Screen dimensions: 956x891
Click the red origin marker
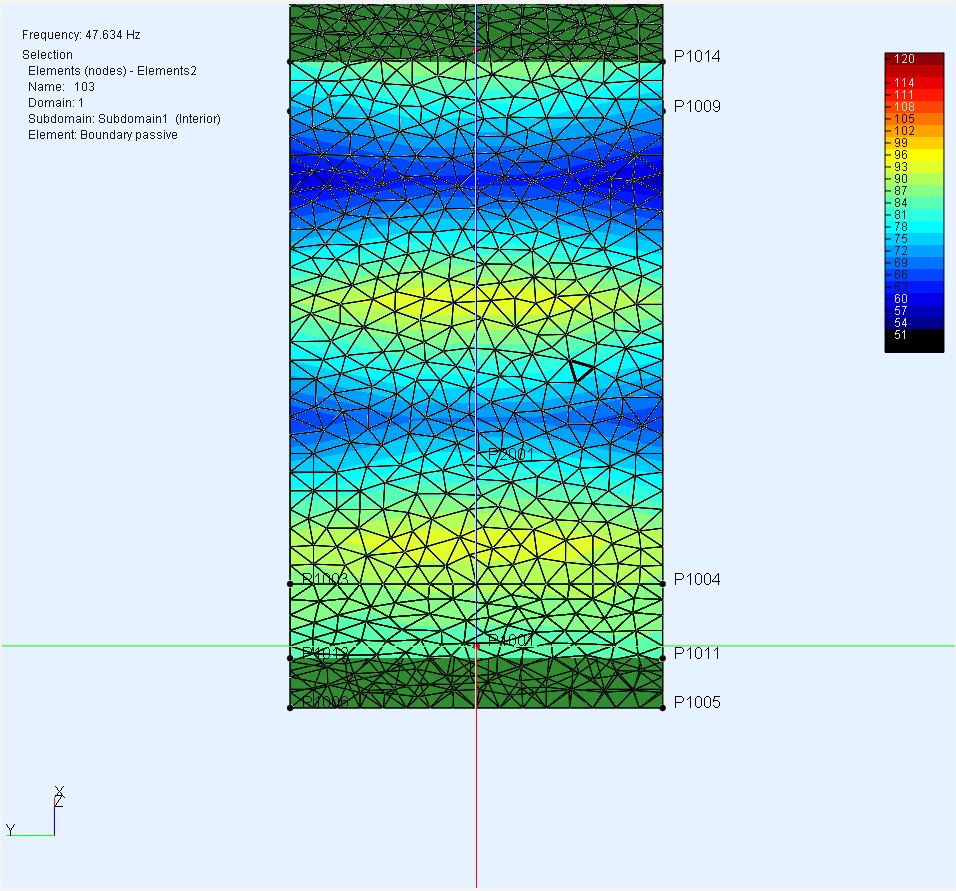(x=476, y=647)
